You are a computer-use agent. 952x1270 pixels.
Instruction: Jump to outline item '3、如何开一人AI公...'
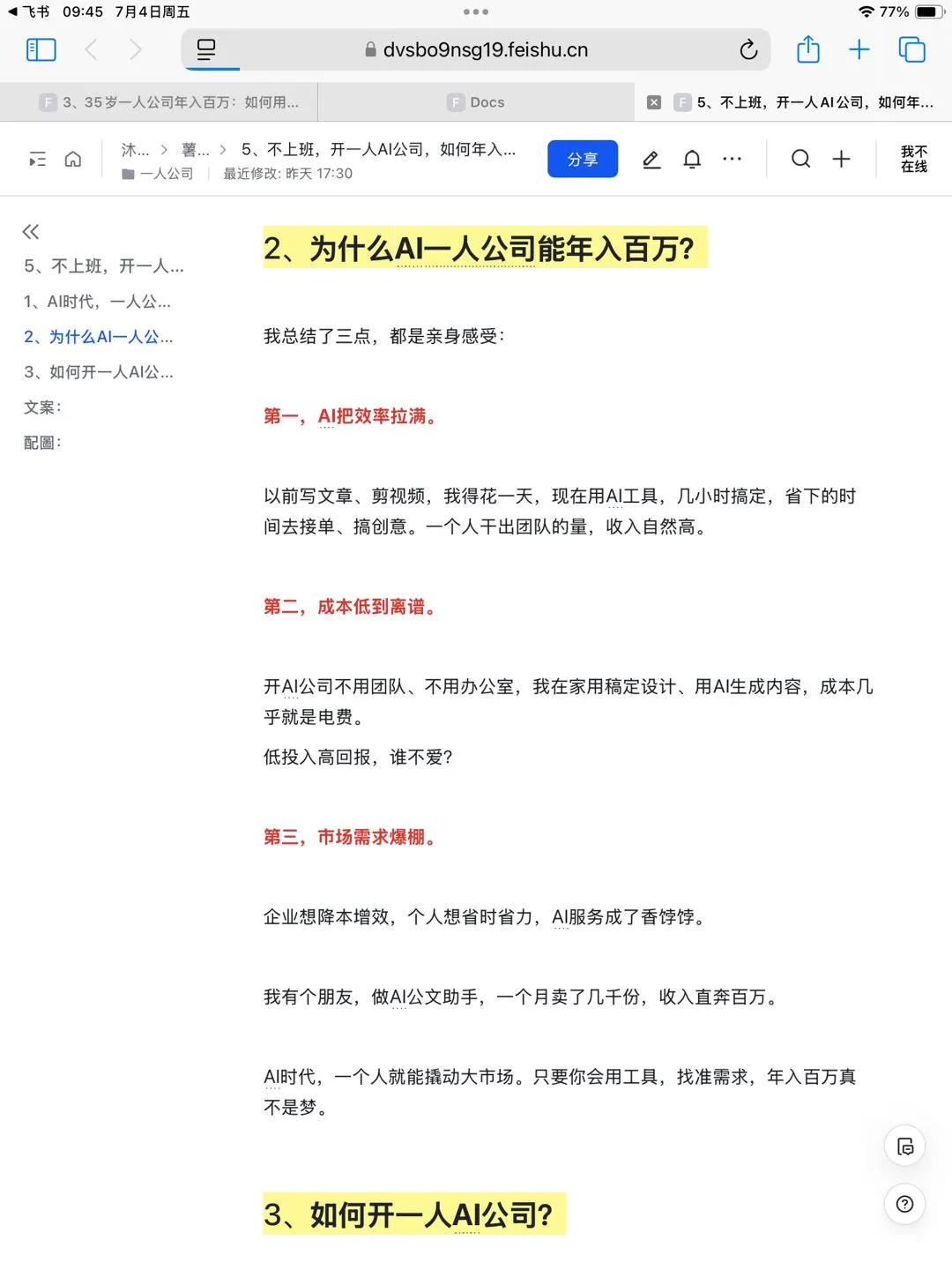[98, 372]
